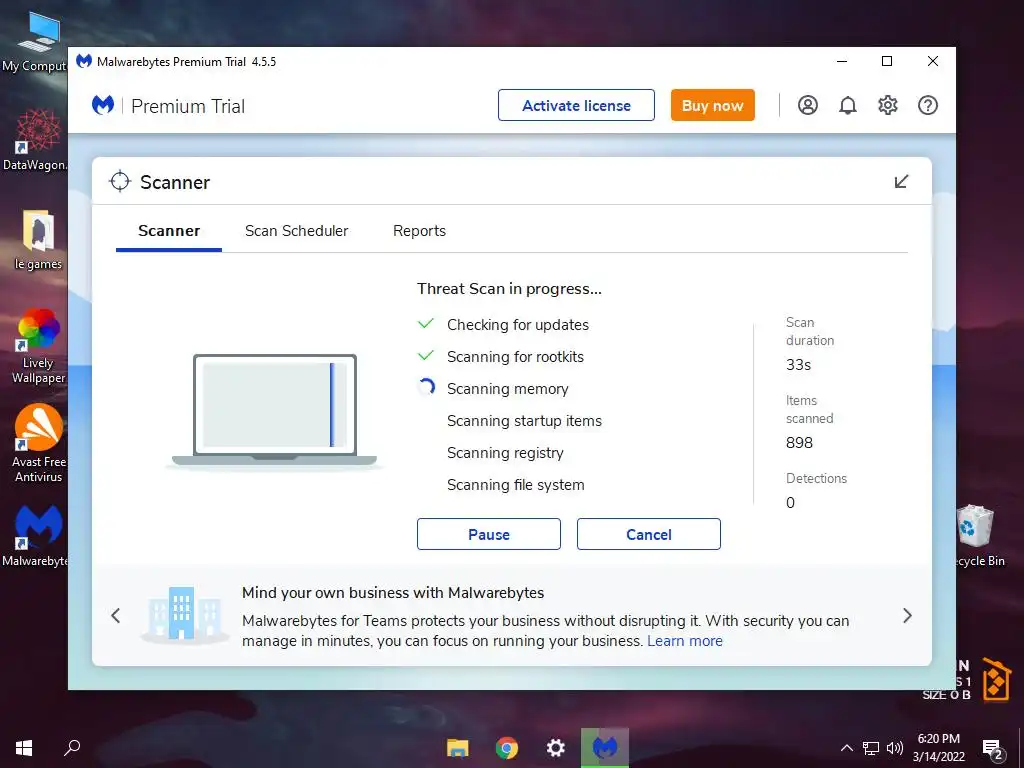Open the Learn more link
The image size is (1024, 768).
tap(684, 641)
